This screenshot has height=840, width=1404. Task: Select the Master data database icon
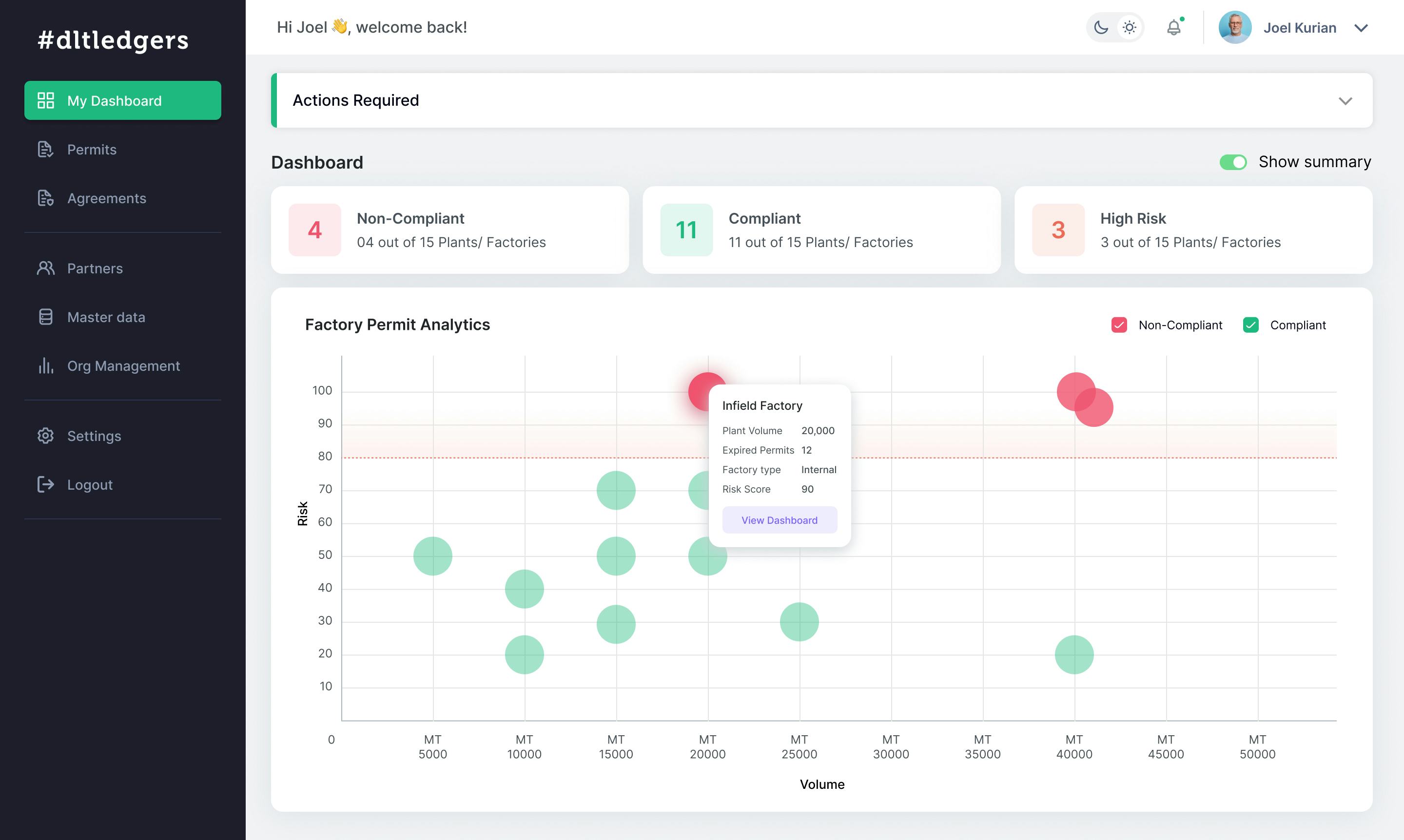click(46, 317)
